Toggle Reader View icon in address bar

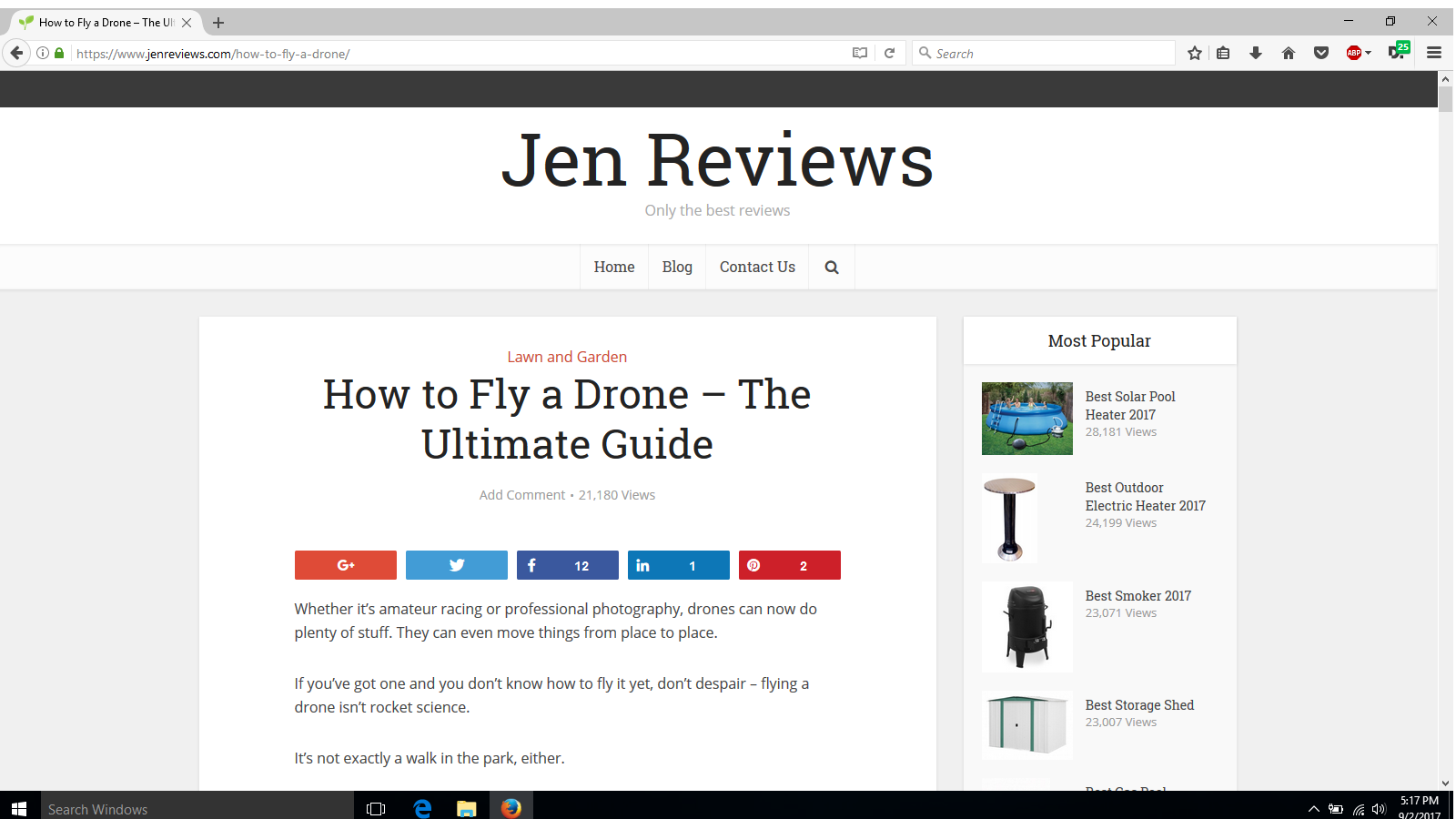coord(860,54)
